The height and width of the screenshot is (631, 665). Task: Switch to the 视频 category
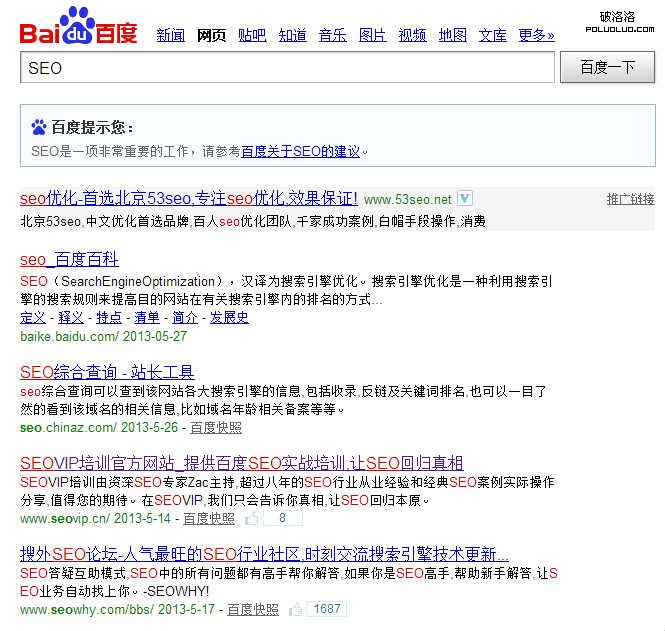click(x=412, y=35)
